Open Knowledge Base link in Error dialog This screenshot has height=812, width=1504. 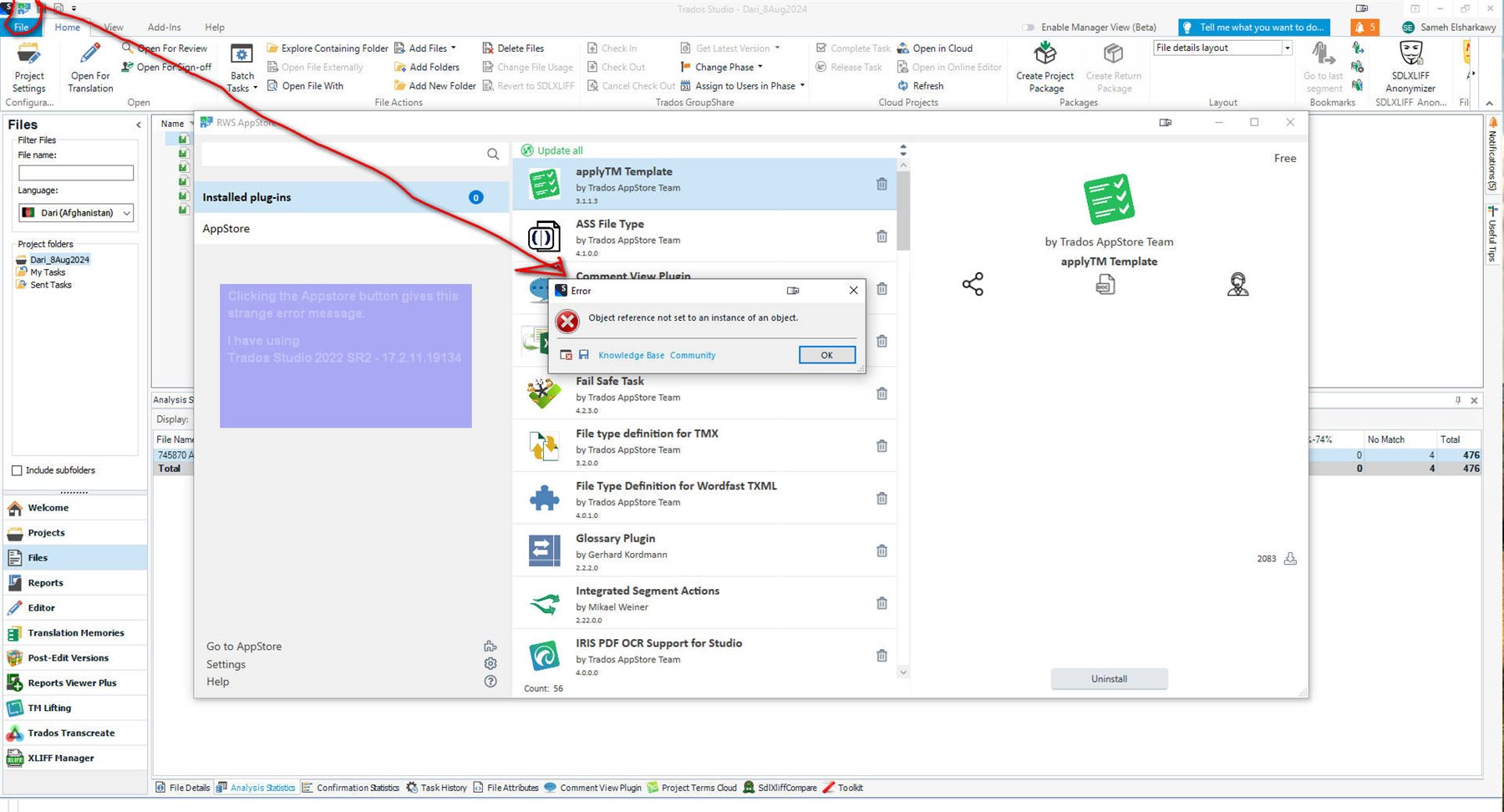tap(631, 355)
